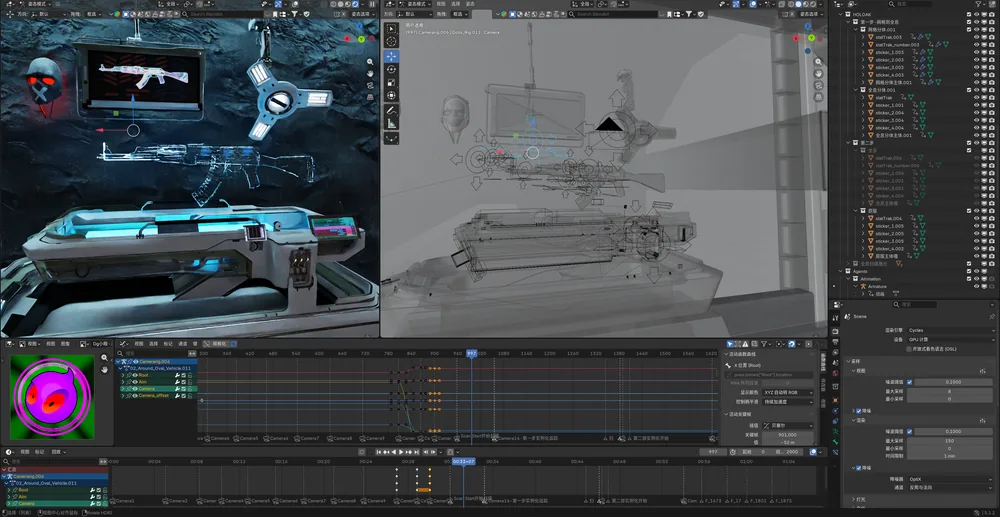Pin the Scene properties panel
The image size is (1000, 517).
click(992, 316)
